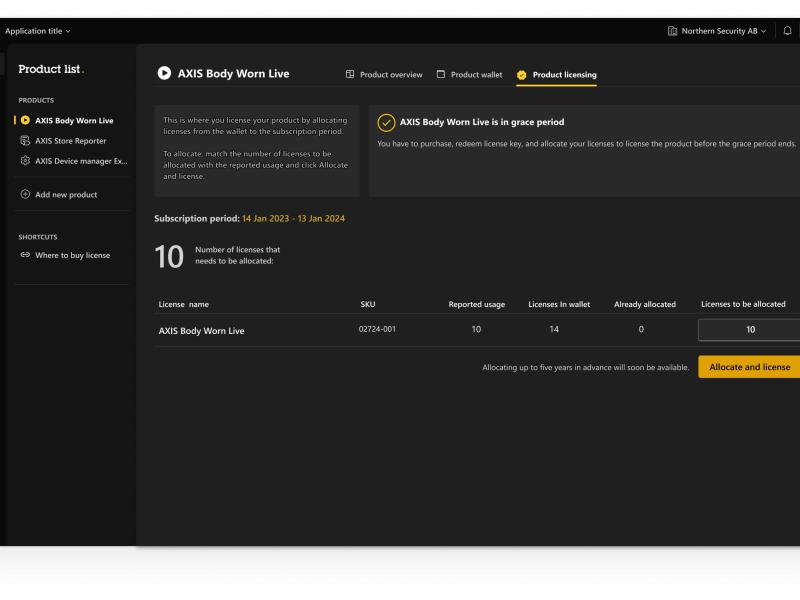This screenshot has width=800, height=600.
Task: Click the AXIS Body Worn Live is in grace period title
Action: [x=482, y=122]
